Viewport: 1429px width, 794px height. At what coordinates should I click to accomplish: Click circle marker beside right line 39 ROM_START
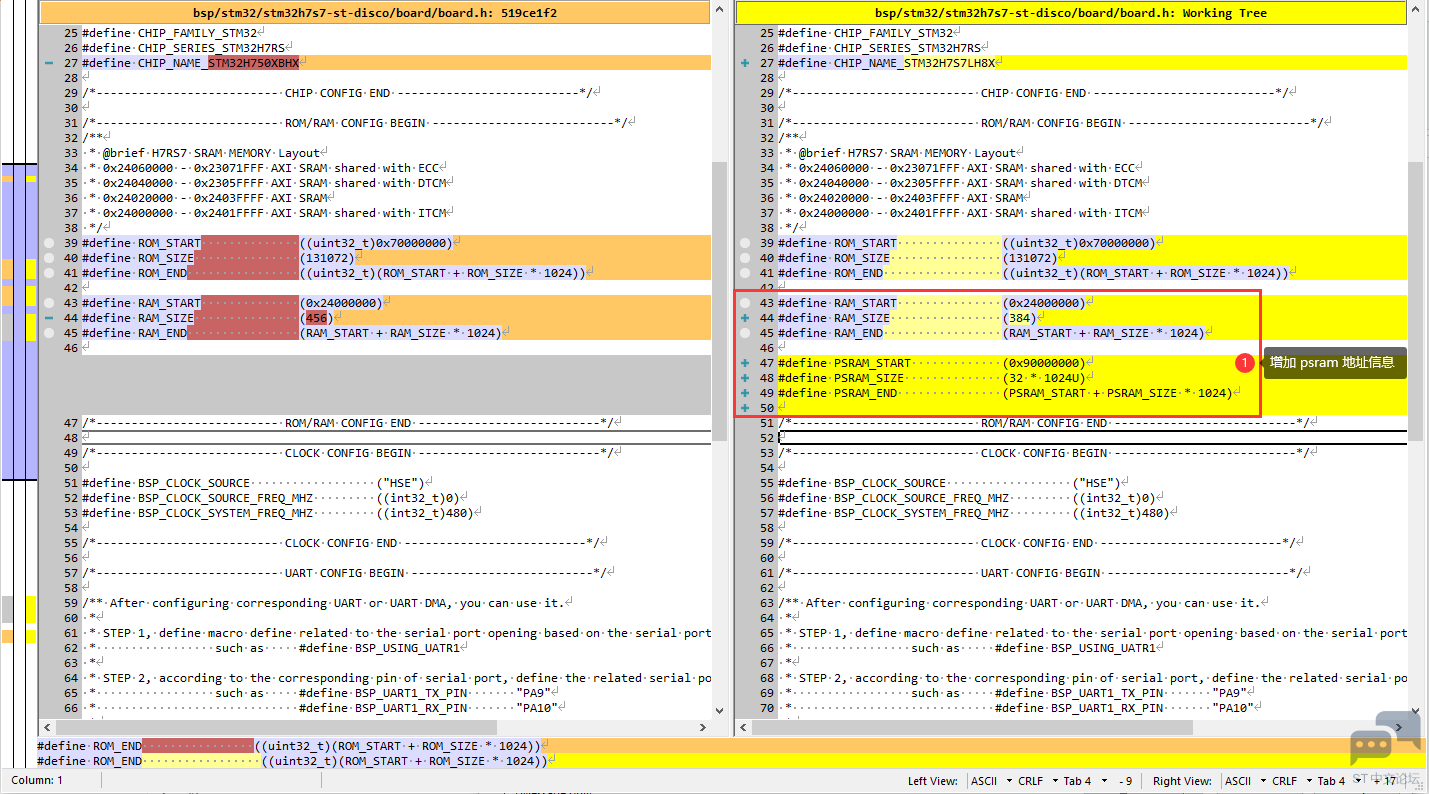pyautogui.click(x=744, y=243)
